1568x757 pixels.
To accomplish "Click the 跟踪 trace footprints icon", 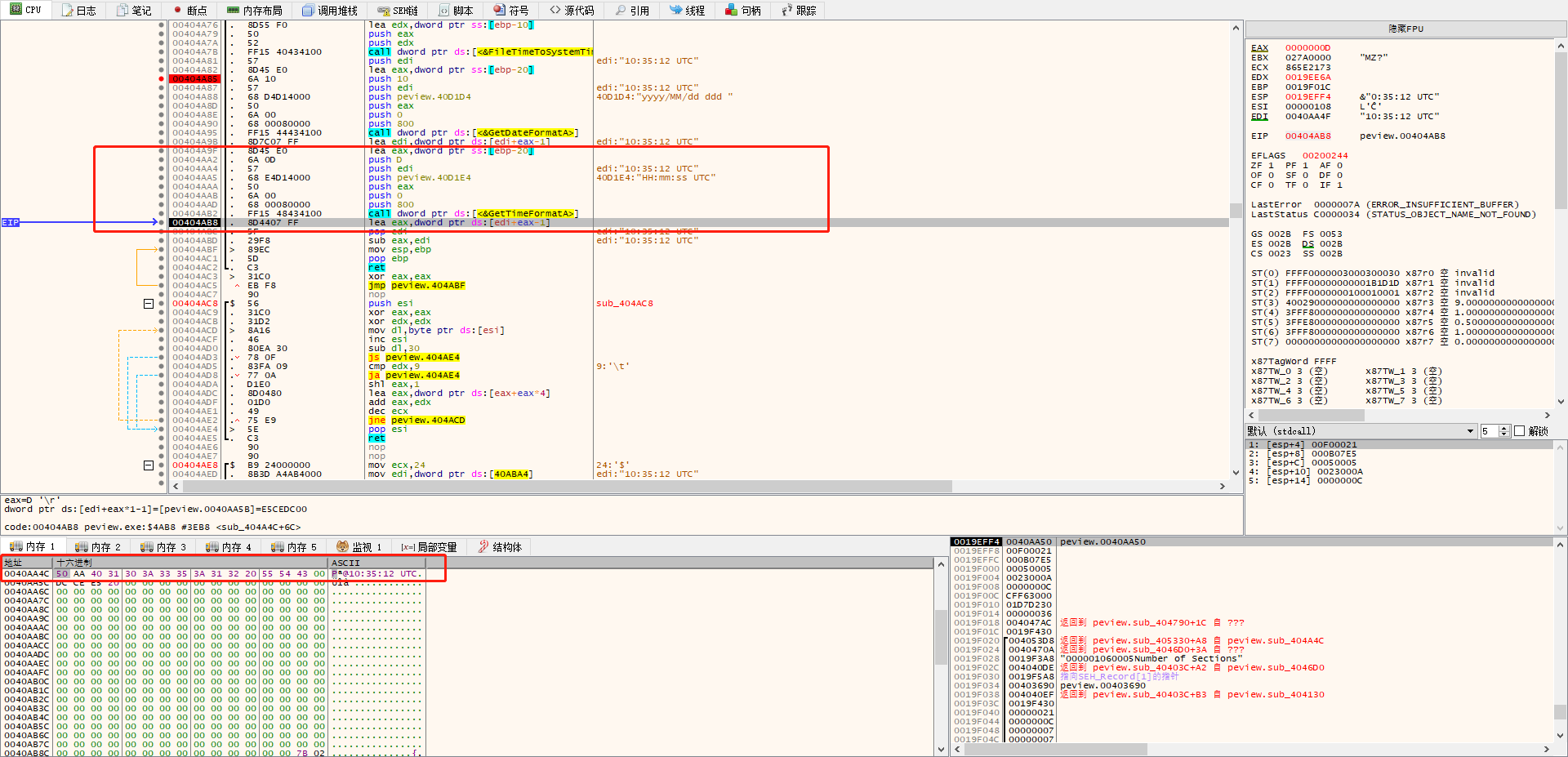I will click(787, 11).
